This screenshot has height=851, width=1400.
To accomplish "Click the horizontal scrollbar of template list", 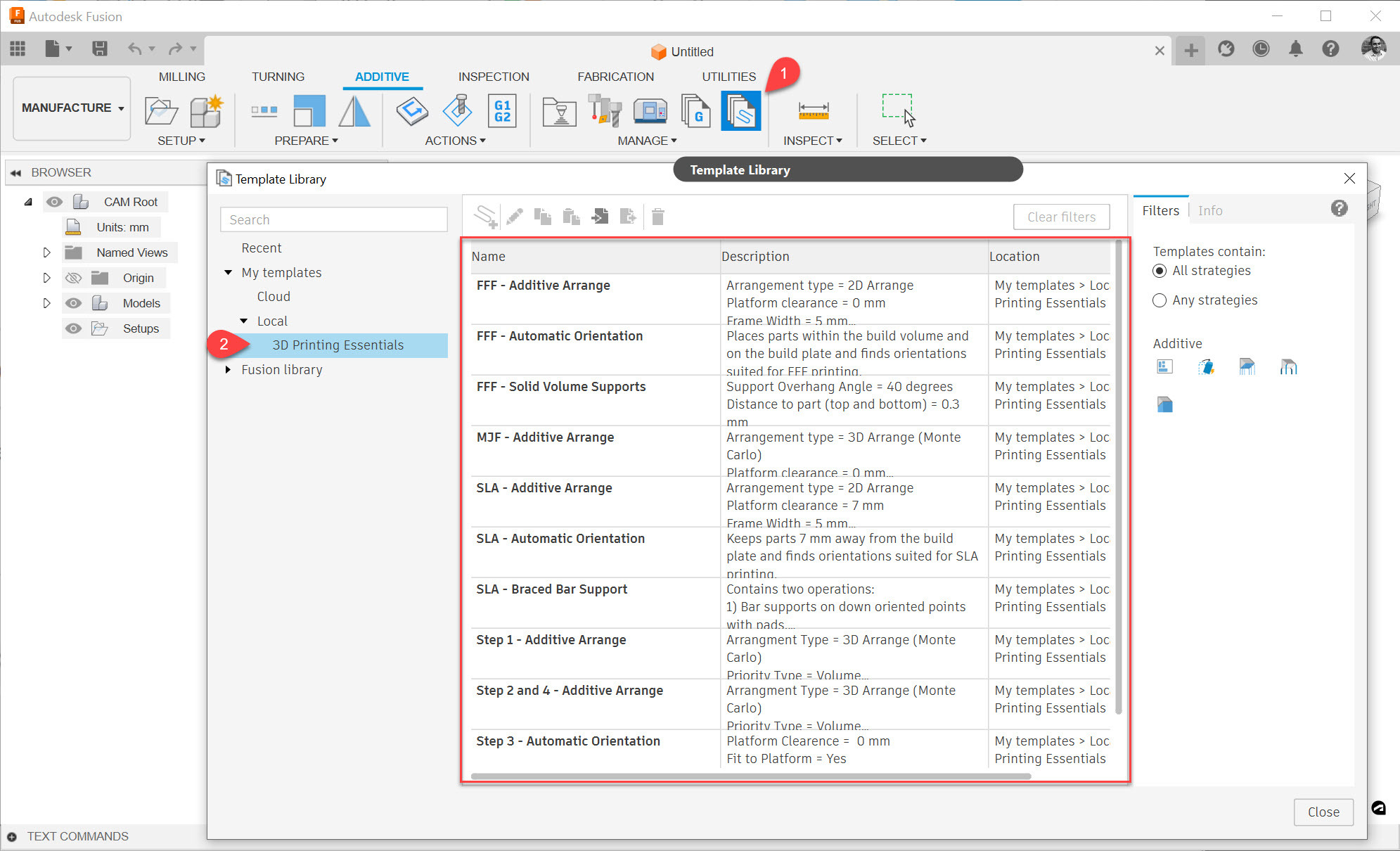I will [750, 776].
